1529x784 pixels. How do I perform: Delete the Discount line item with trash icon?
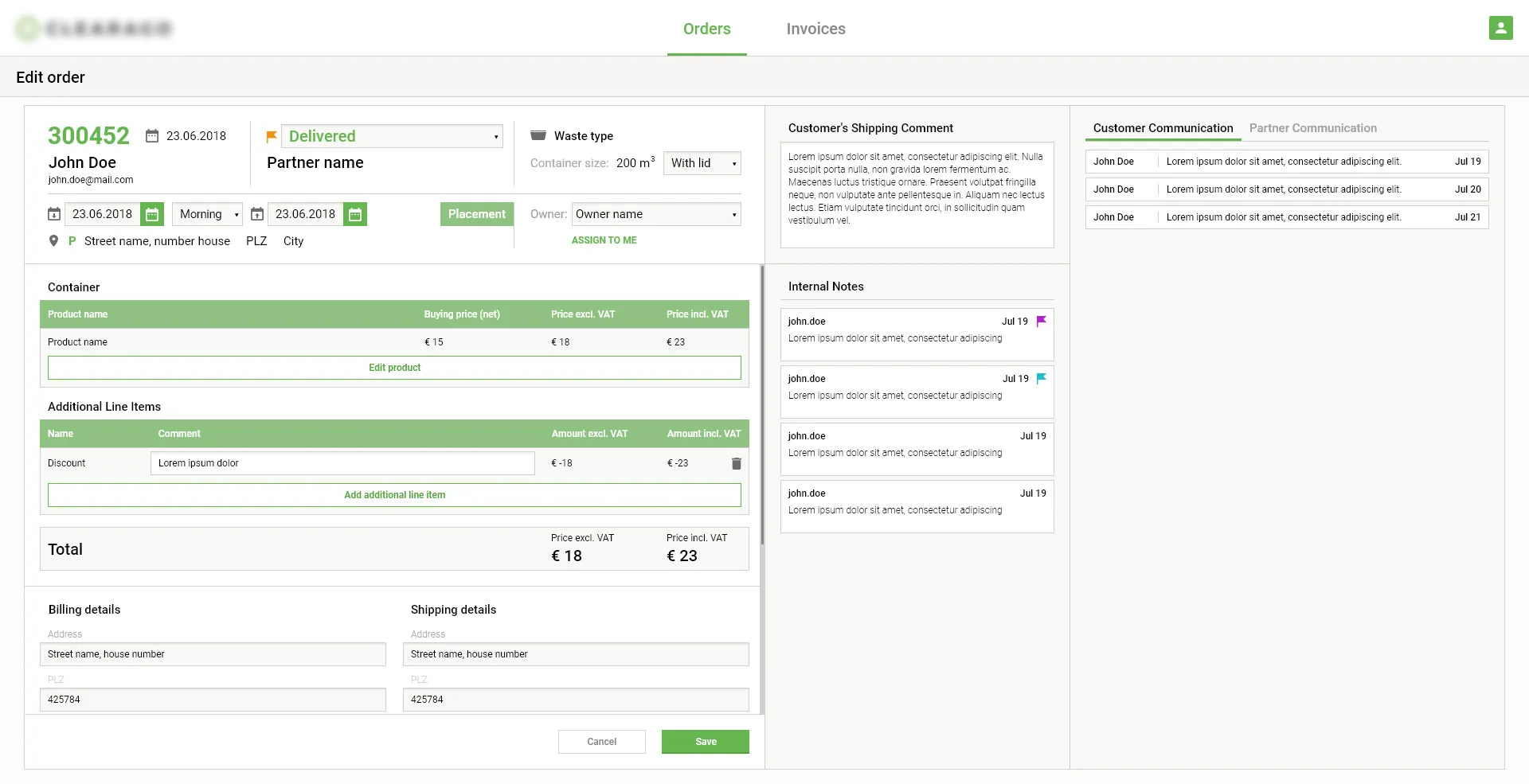[x=736, y=463]
